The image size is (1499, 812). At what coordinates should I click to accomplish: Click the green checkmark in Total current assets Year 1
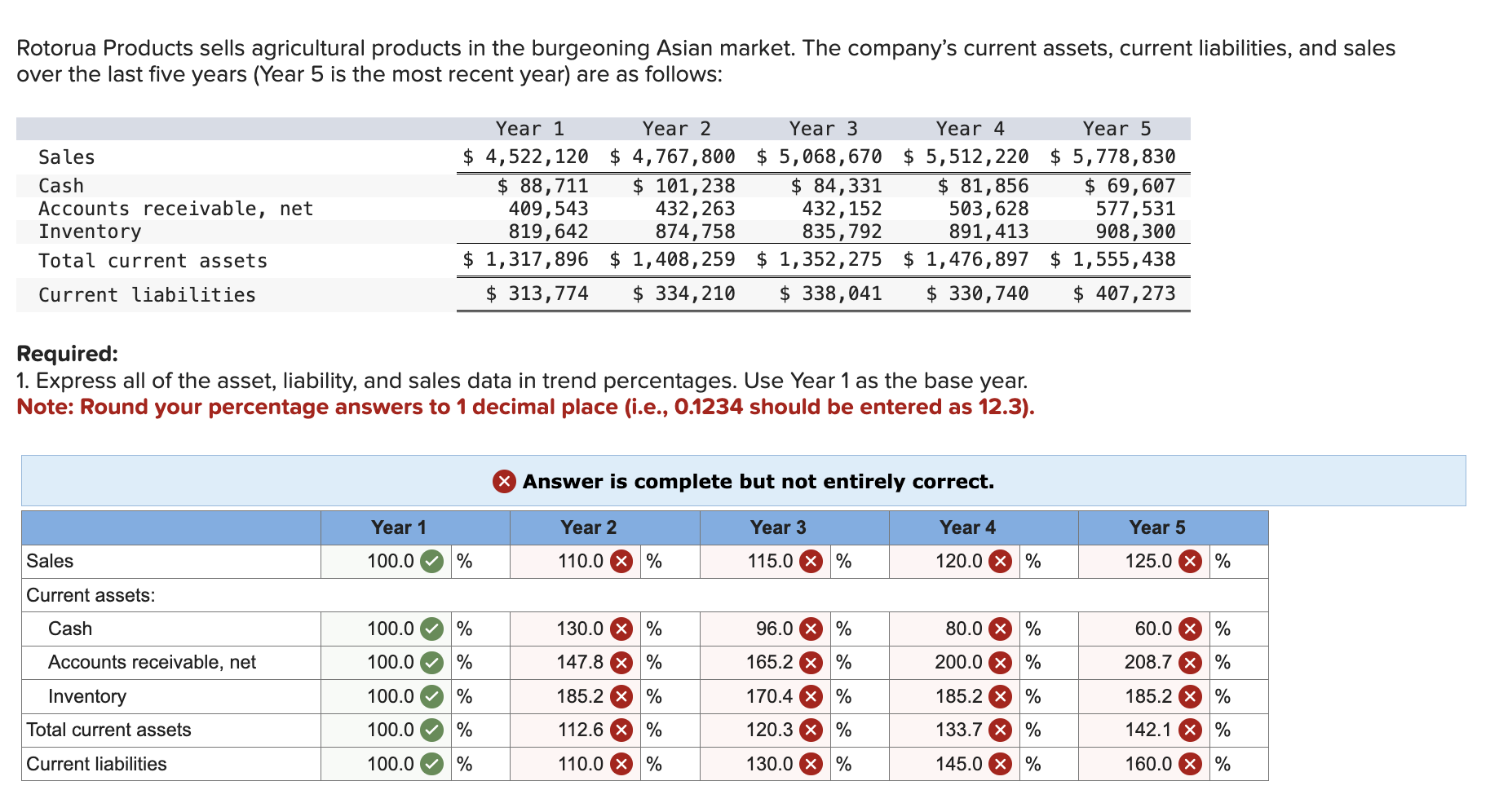pos(431,730)
